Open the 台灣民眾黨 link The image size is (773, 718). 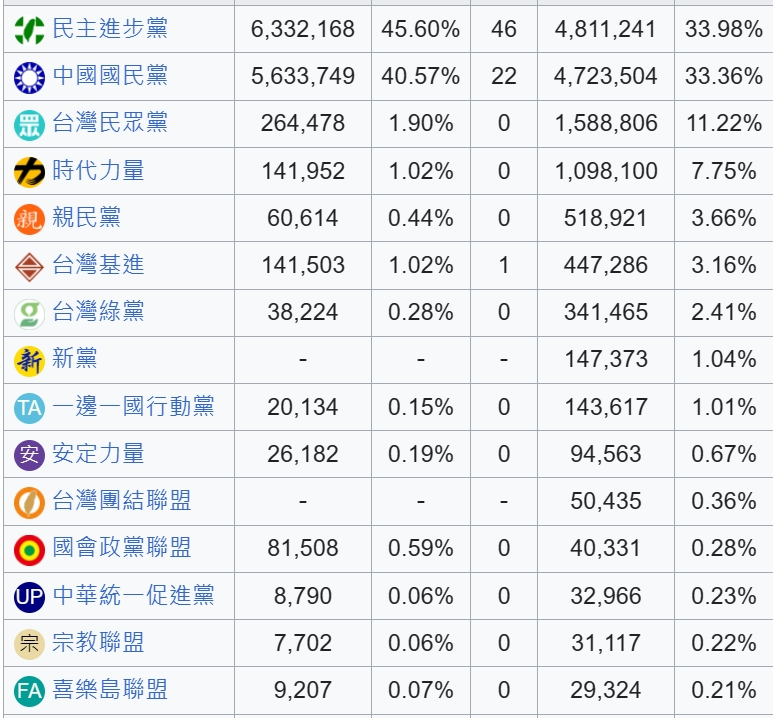pos(110,122)
